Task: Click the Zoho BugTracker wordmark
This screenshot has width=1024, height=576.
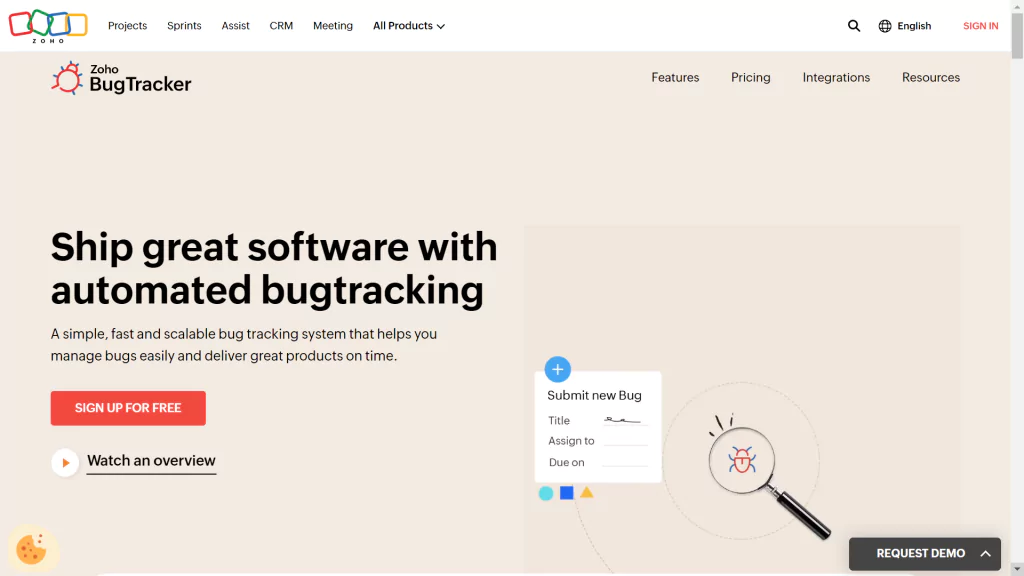Action: [140, 79]
